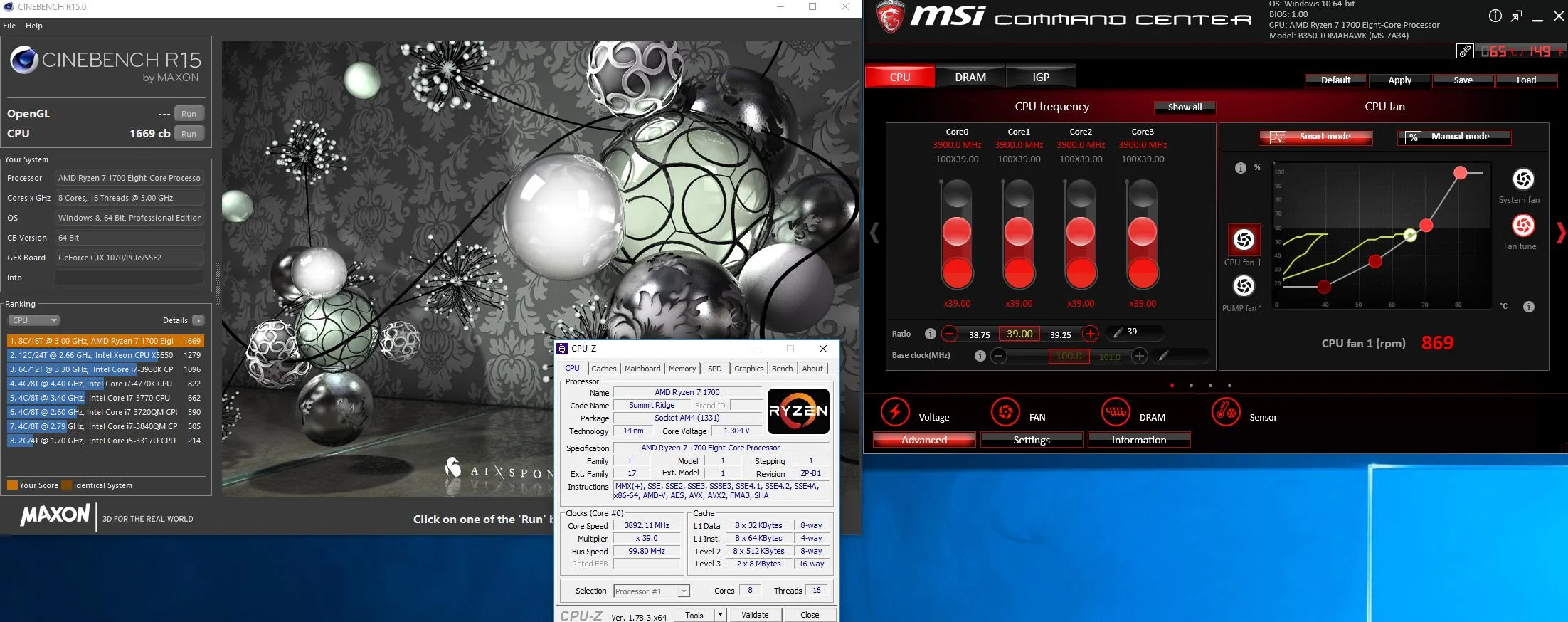The height and width of the screenshot is (622, 1568).
Task: Click the pencil edit icon next to ratio 39
Action: [1118, 332]
